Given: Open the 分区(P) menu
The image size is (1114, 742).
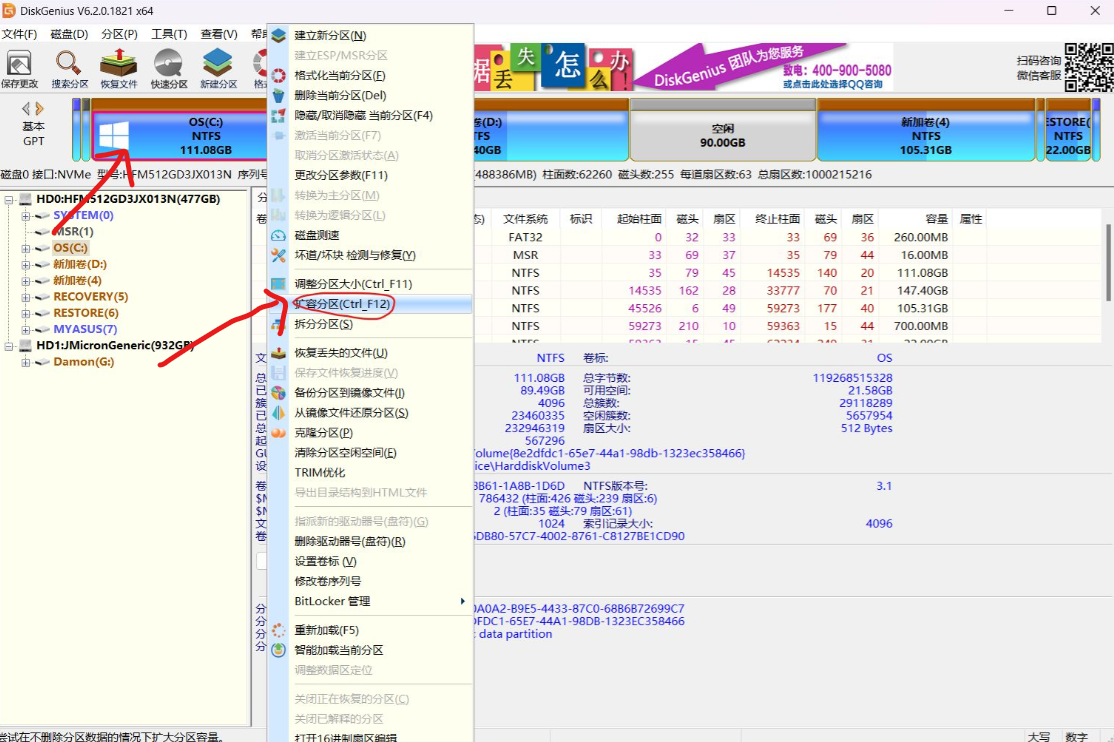Looking at the screenshot, I should click(x=119, y=34).
